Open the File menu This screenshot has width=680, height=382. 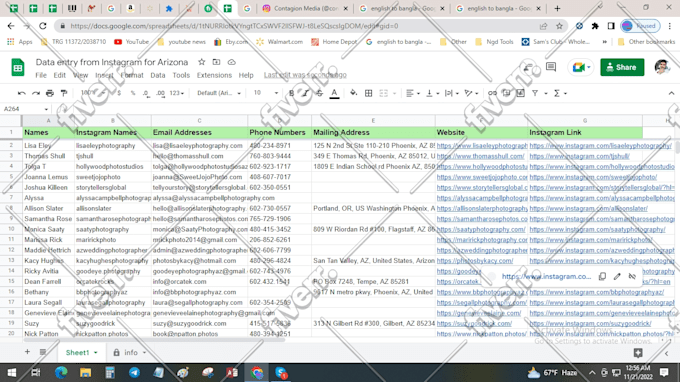[x=41, y=75]
